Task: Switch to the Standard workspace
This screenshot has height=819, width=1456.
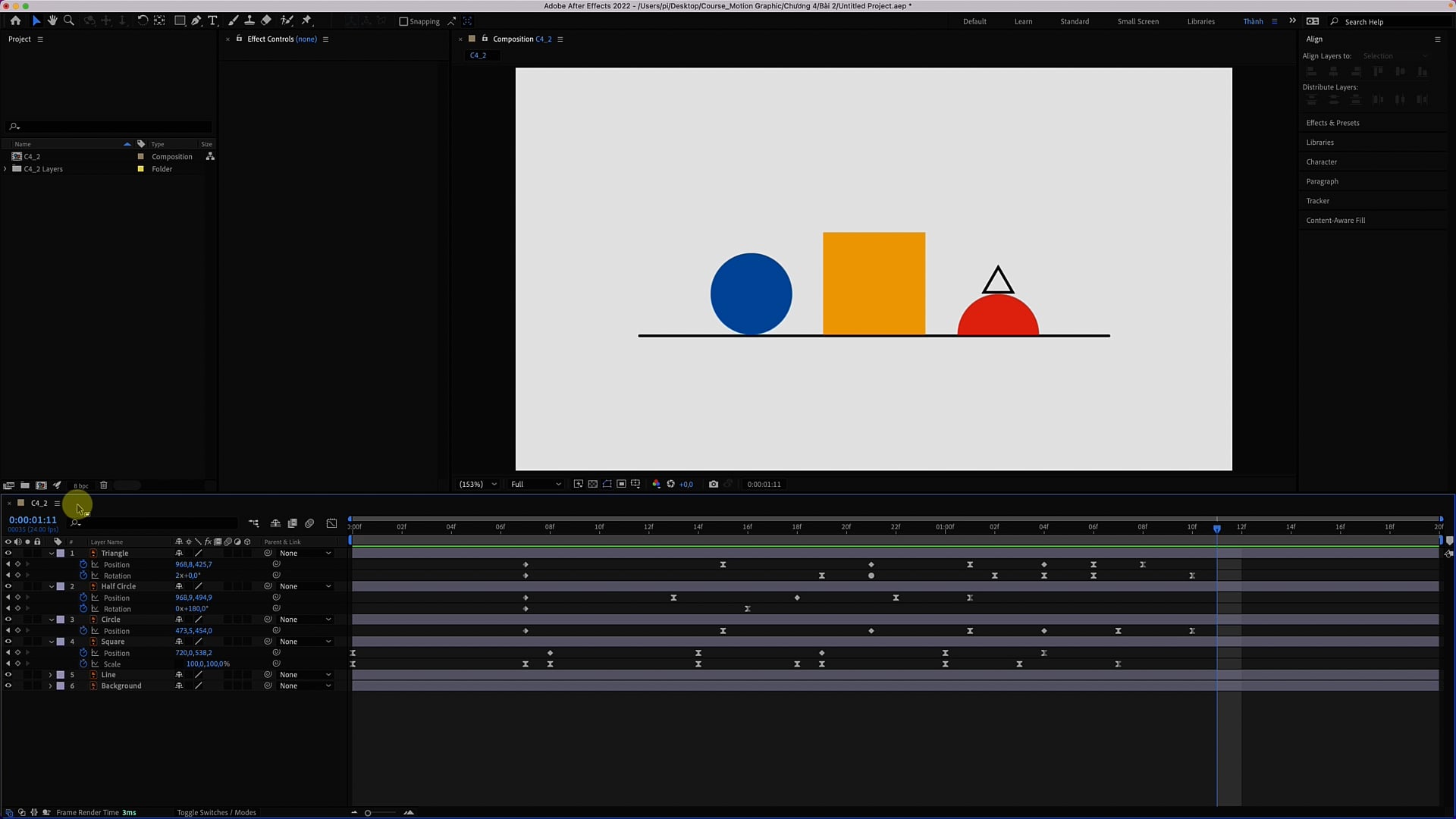Action: pyautogui.click(x=1075, y=21)
